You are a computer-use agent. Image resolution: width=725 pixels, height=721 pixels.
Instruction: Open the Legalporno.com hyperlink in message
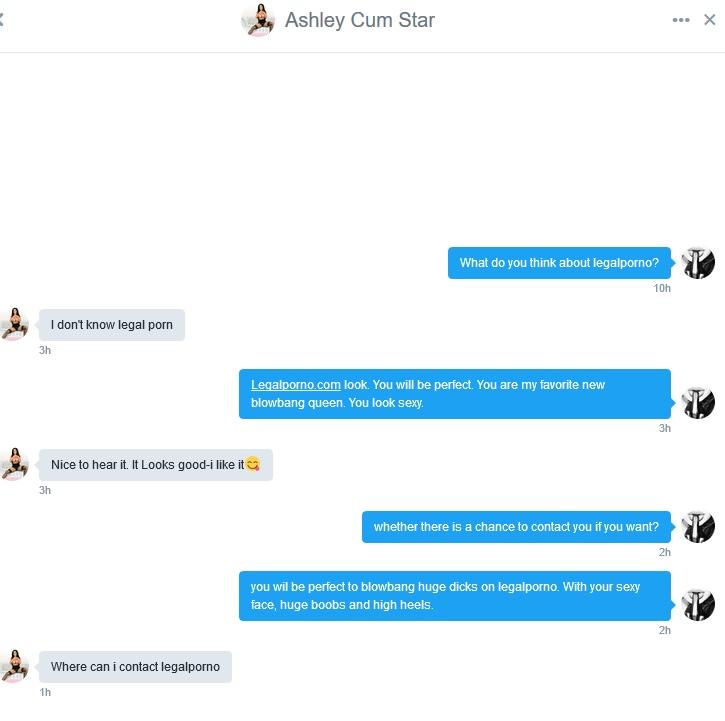coord(295,385)
